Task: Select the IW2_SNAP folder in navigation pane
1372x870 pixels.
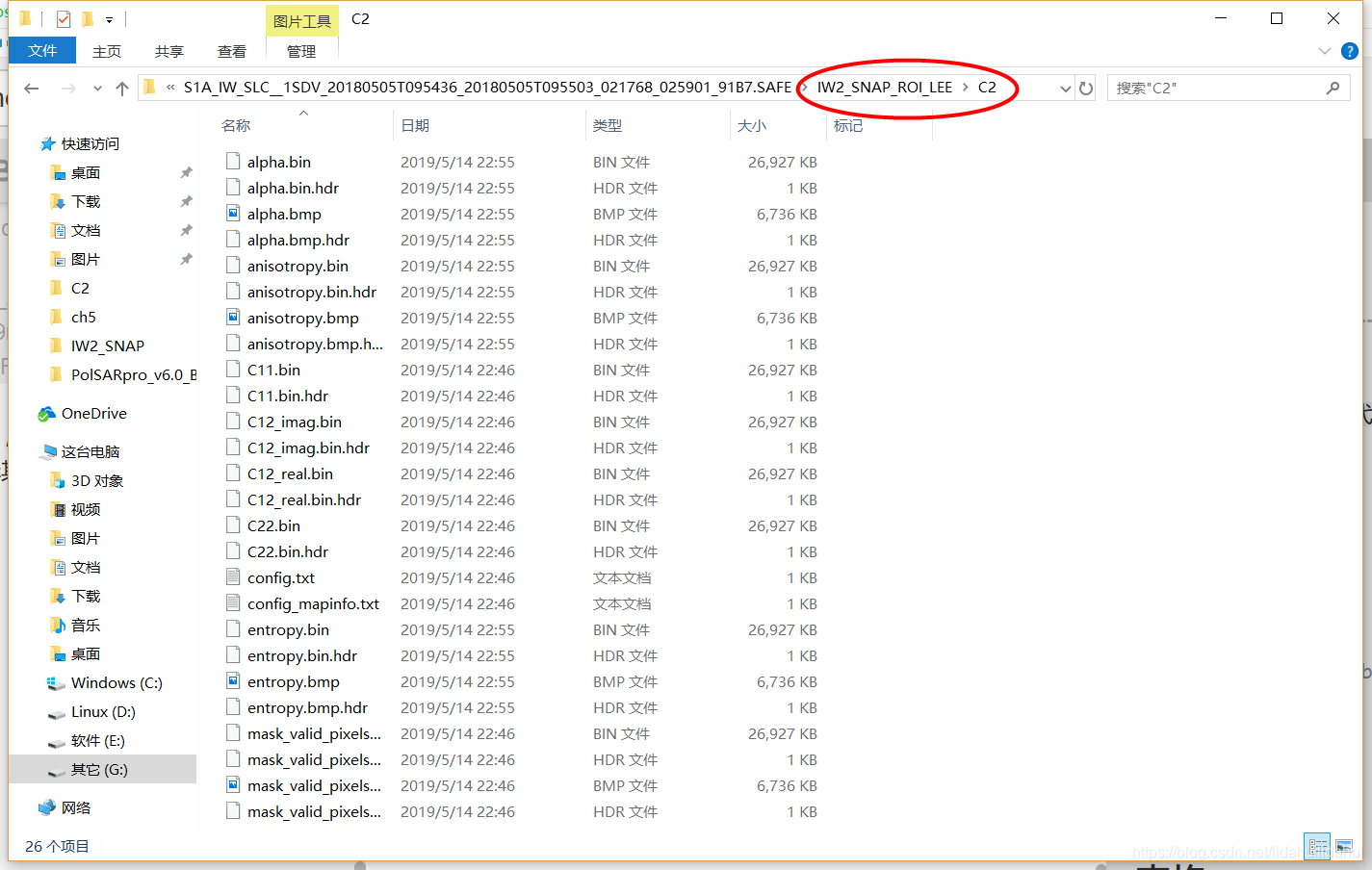Action: click(x=107, y=346)
